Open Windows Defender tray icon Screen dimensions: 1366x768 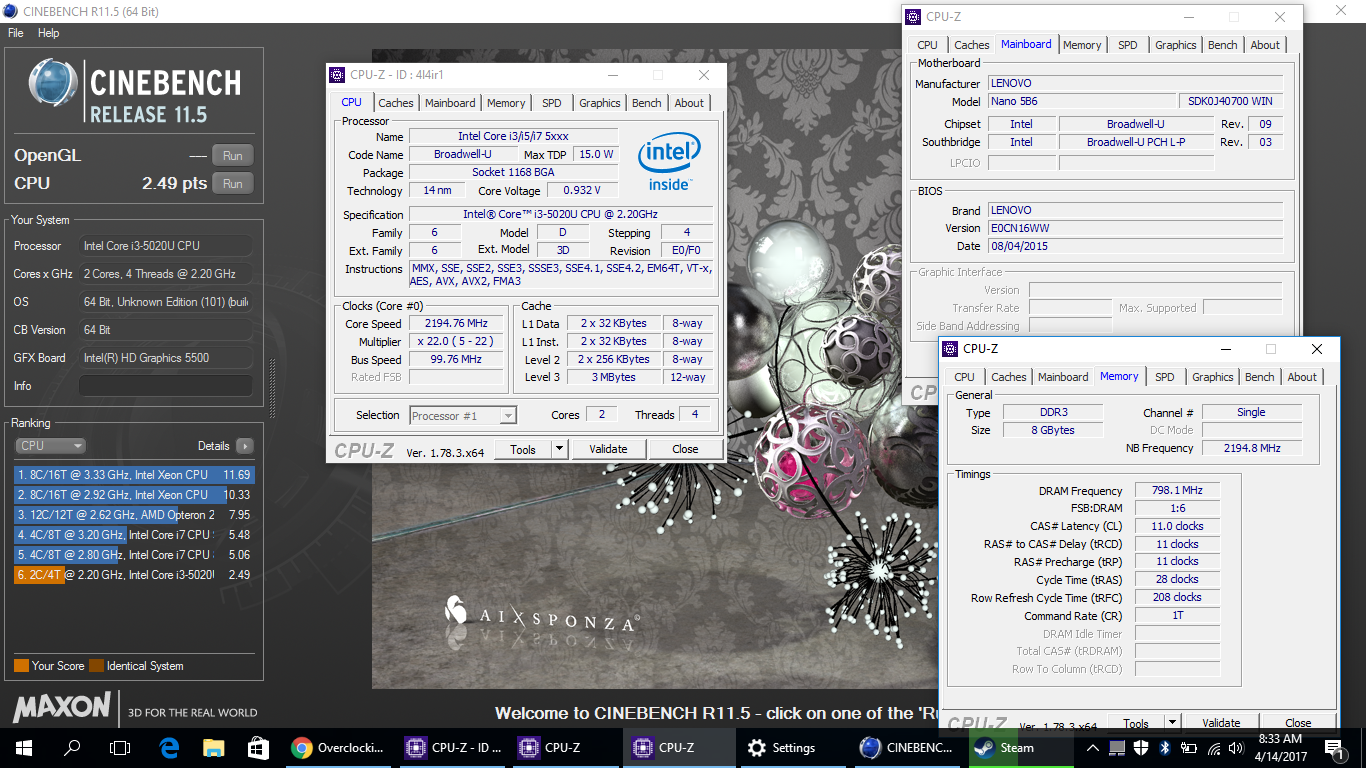(x=1142, y=748)
